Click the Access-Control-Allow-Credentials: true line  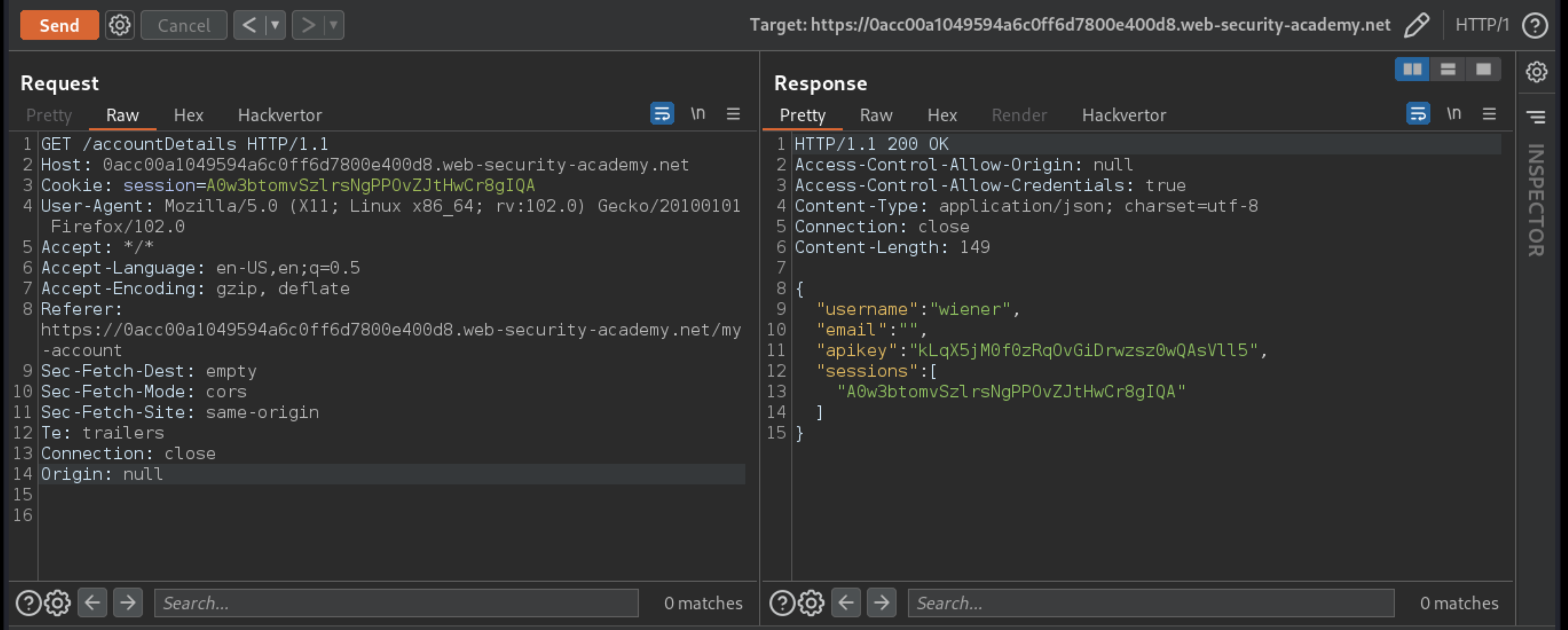point(990,186)
